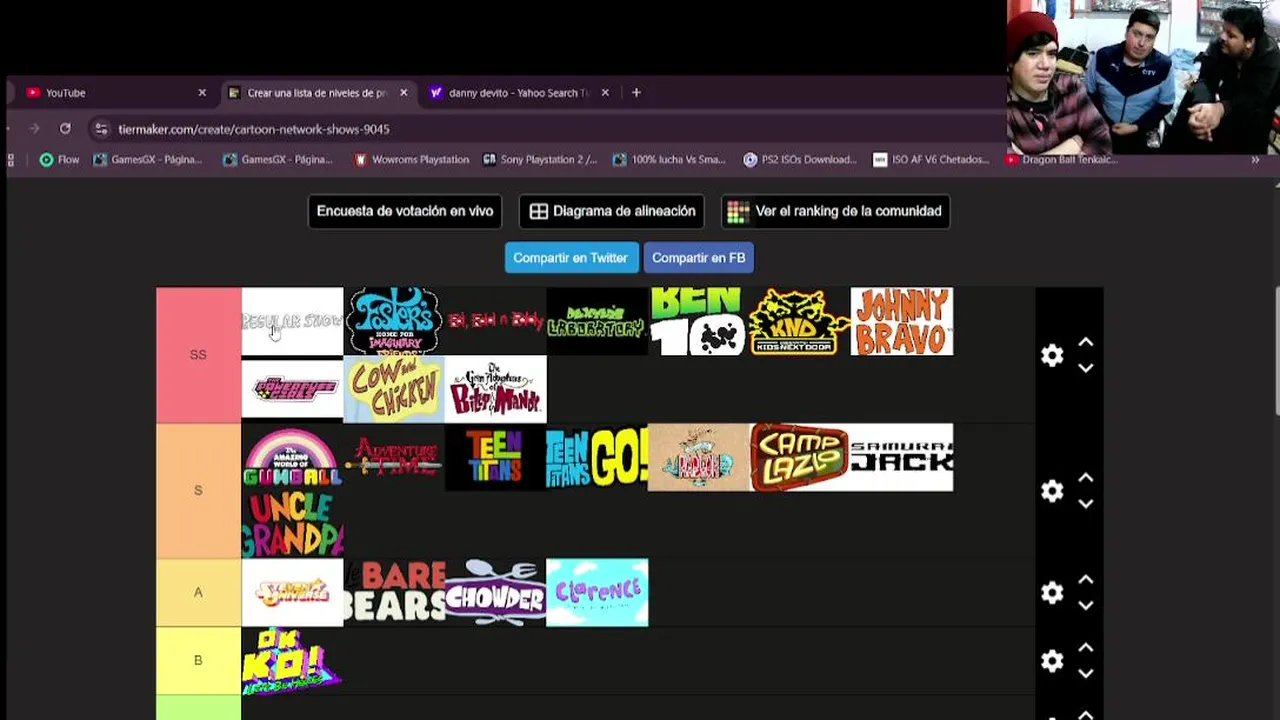Viewport: 1280px width, 720px height.
Task: Click the Encuesta de votación en vivo button
Action: pyautogui.click(x=405, y=211)
